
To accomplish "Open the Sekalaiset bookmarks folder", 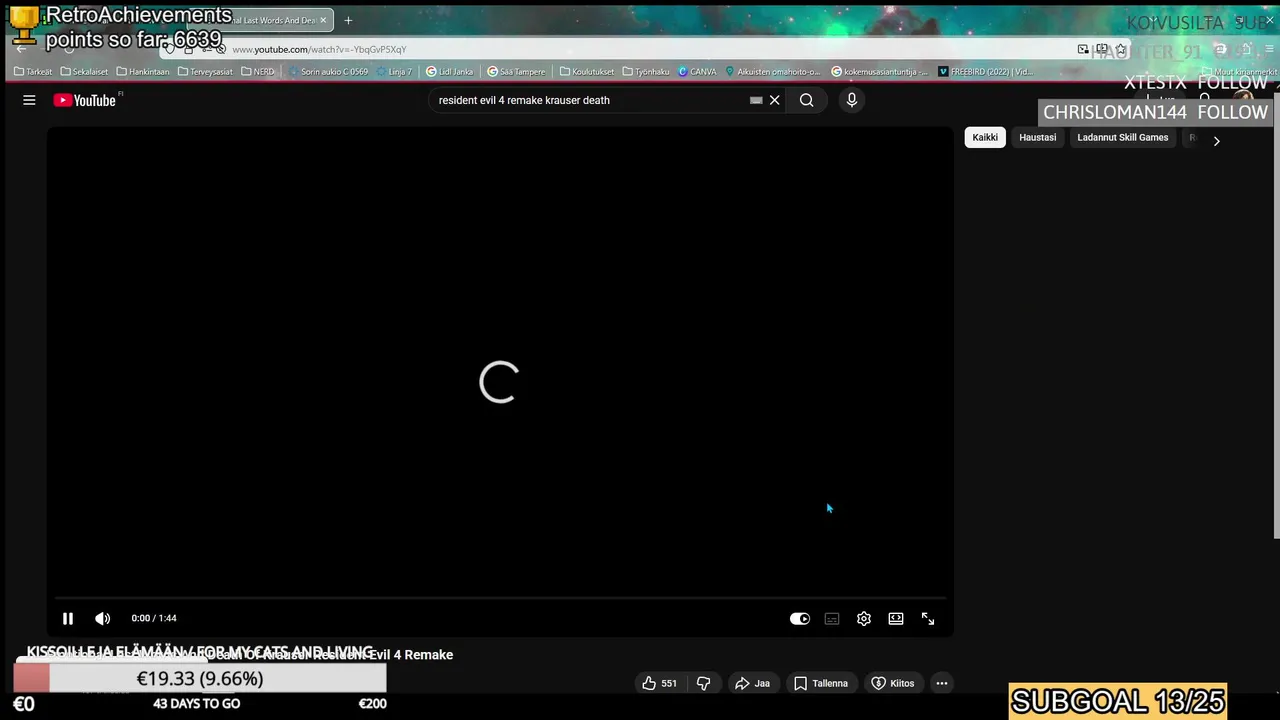I will point(84,72).
